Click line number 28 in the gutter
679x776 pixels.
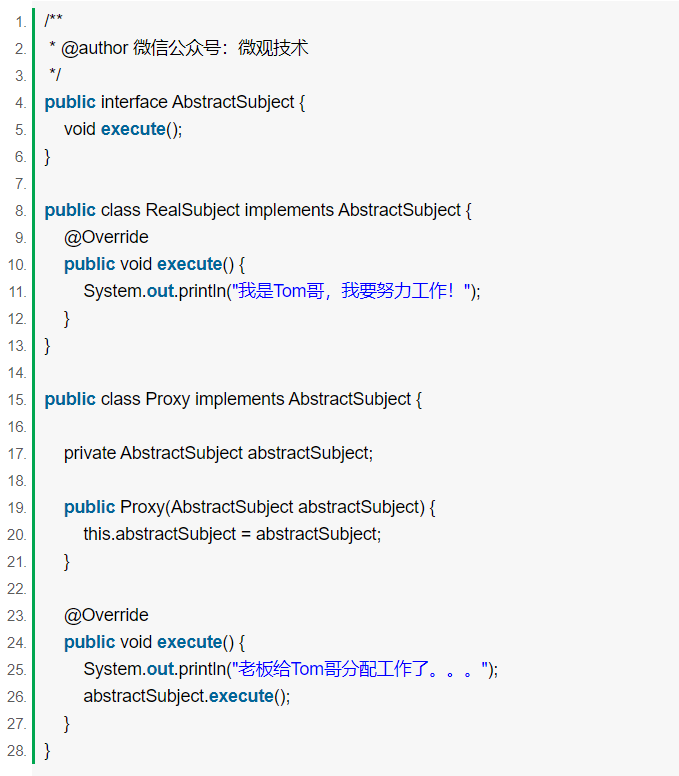[x=17, y=751]
